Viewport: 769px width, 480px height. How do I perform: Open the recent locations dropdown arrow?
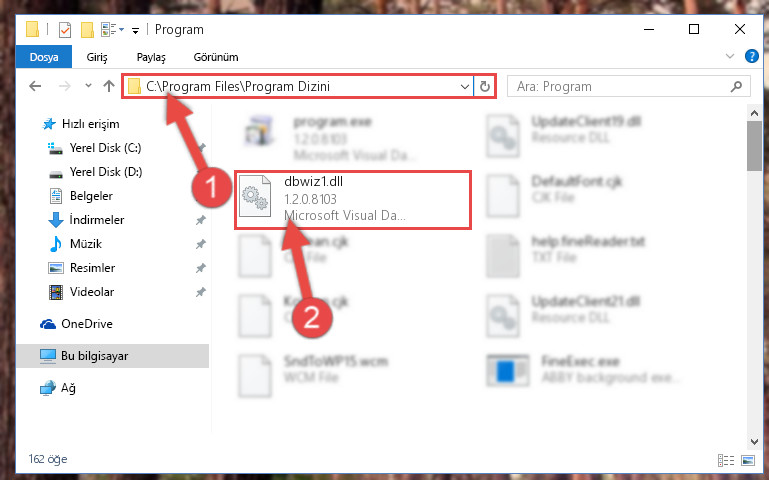(88, 86)
